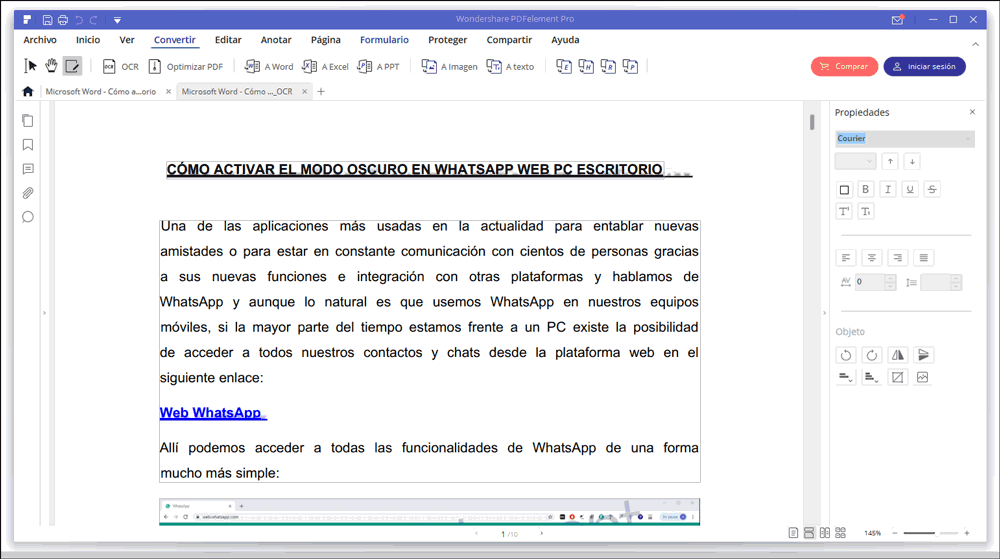This screenshot has height=559, width=1000.
Task: Open the Ver tab
Action: coord(127,40)
